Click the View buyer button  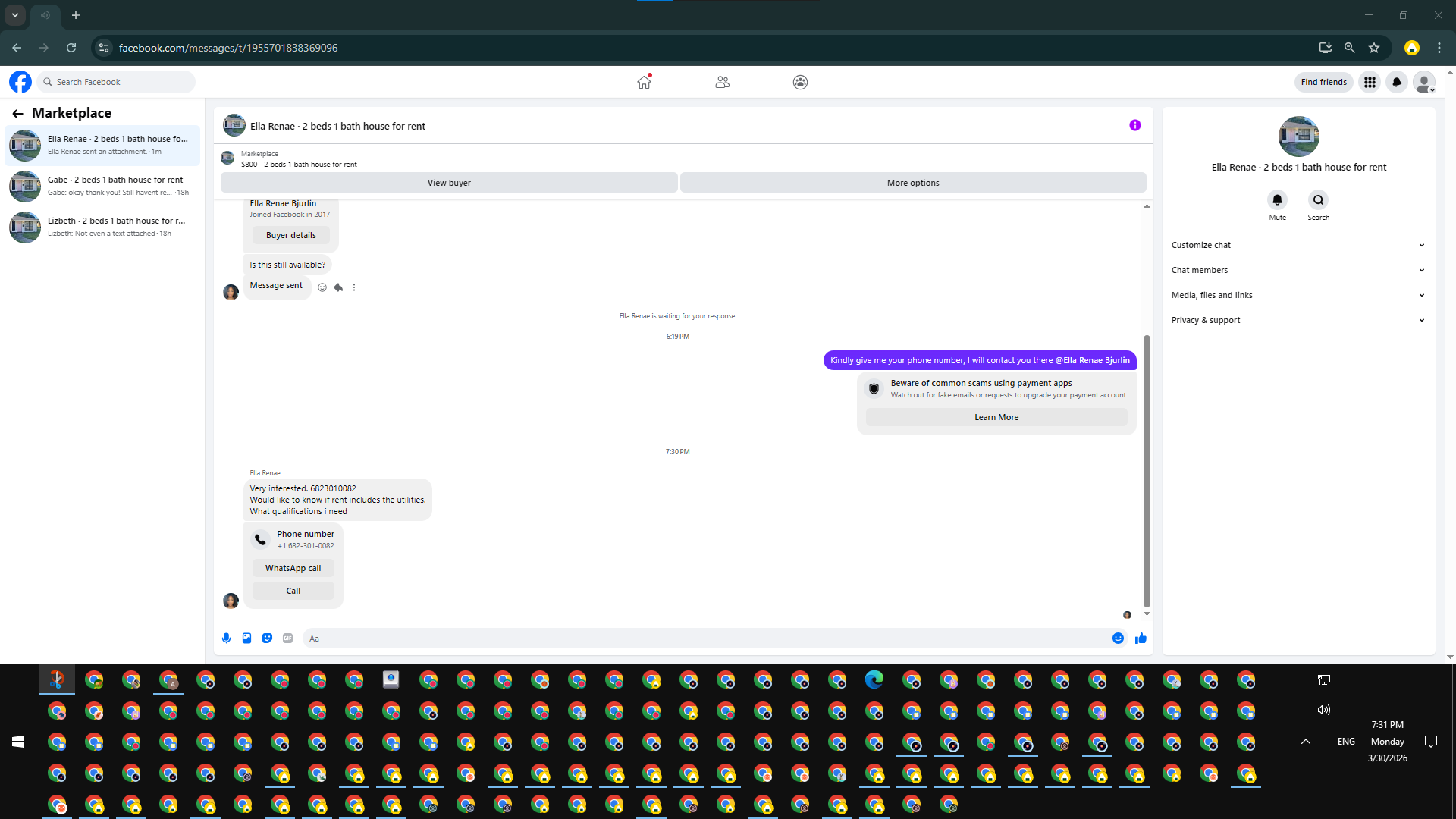(x=449, y=183)
